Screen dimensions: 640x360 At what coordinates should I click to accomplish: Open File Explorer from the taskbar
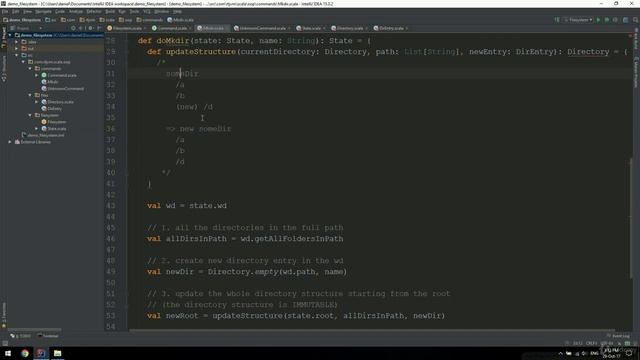pyautogui.click(x=58, y=353)
